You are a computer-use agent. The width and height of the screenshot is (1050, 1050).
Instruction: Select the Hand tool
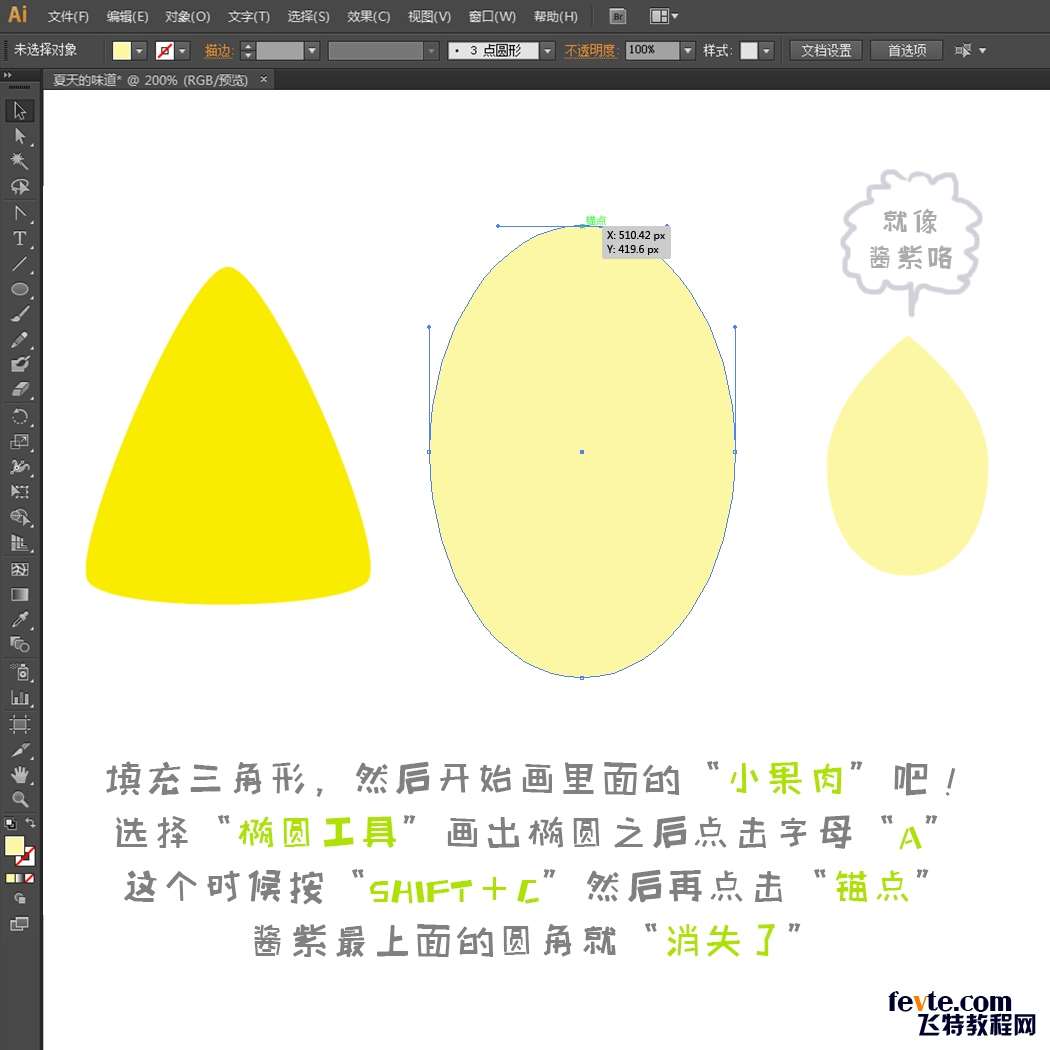(x=19, y=775)
